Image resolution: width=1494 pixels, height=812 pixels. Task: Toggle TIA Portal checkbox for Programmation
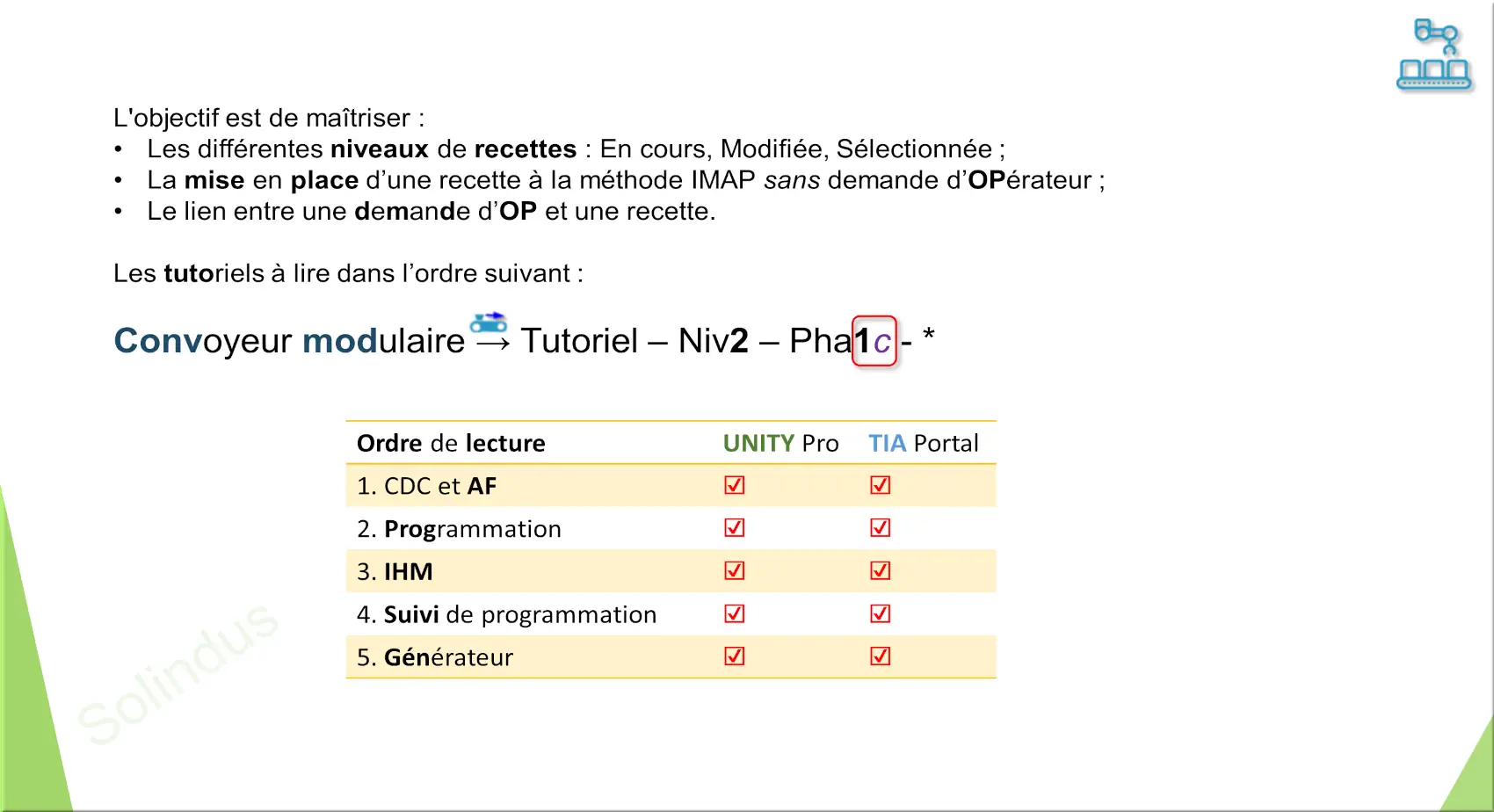(881, 527)
